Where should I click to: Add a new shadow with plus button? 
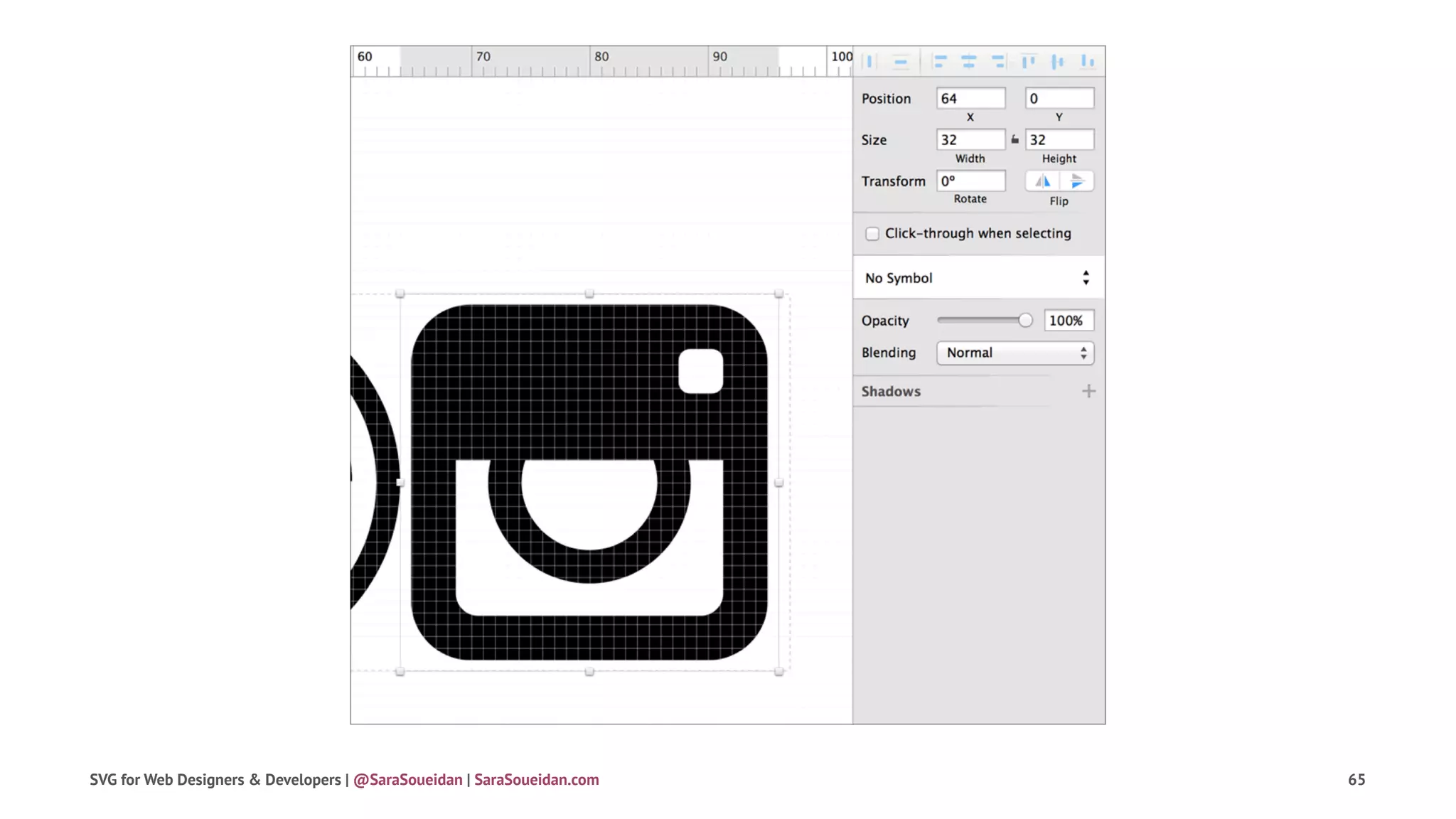pyautogui.click(x=1088, y=391)
